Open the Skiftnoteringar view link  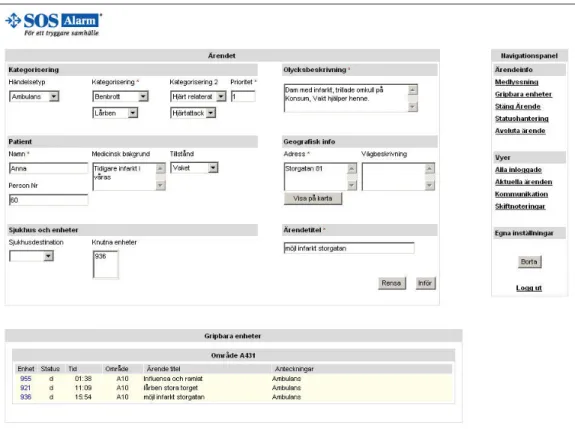[x=520, y=206]
